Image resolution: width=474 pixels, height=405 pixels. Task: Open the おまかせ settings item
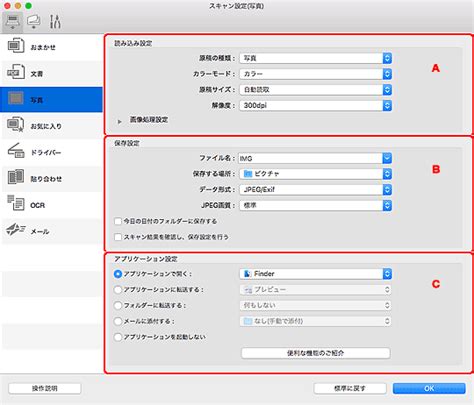coord(52,47)
